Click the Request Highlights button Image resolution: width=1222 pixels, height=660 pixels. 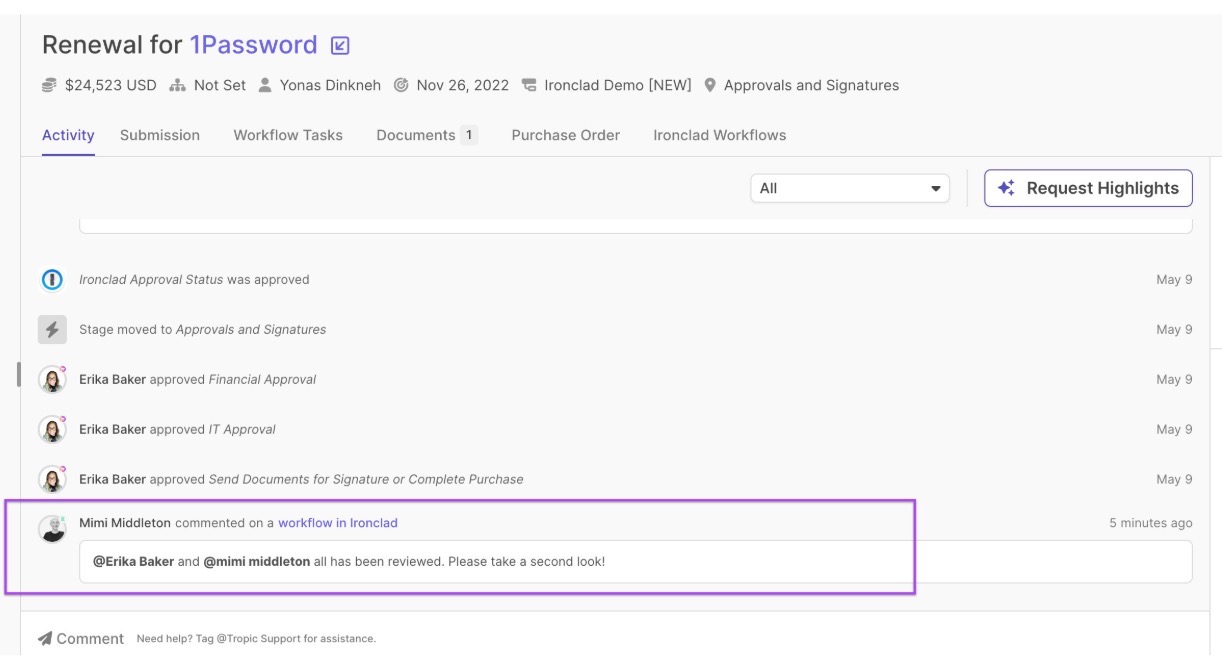coord(1089,188)
